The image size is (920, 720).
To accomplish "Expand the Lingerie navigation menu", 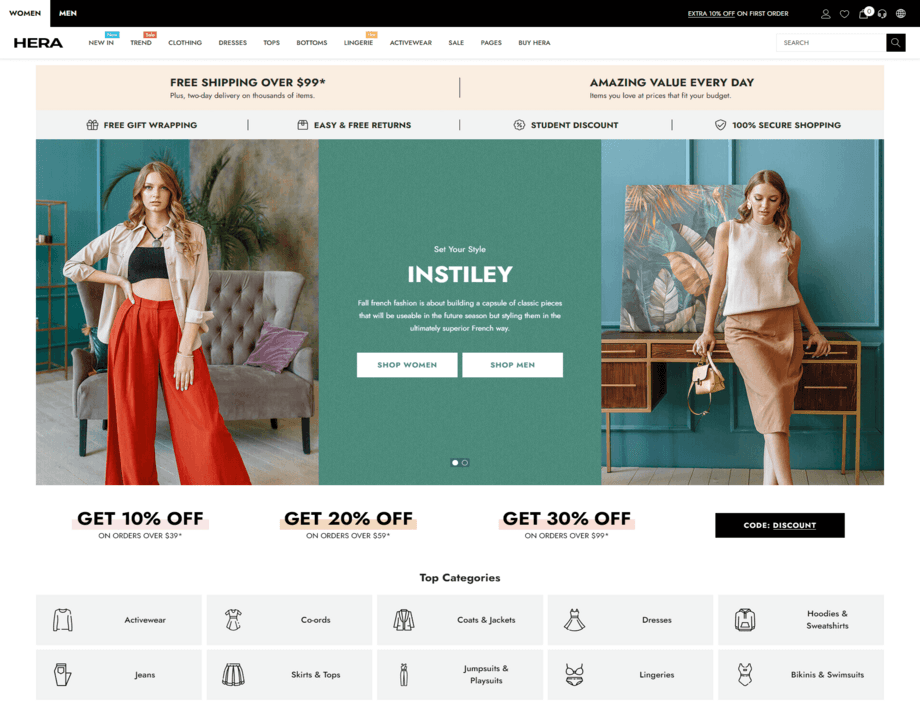I will [358, 43].
